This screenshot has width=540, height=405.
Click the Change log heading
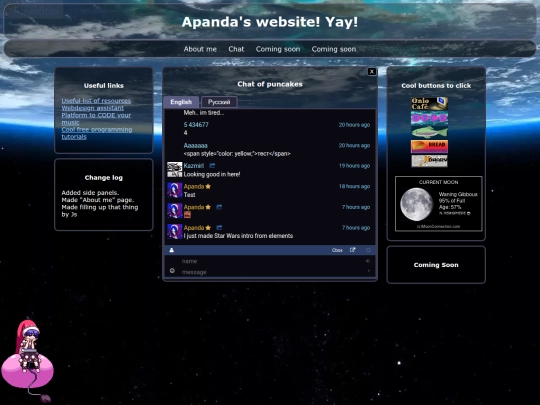point(104,178)
